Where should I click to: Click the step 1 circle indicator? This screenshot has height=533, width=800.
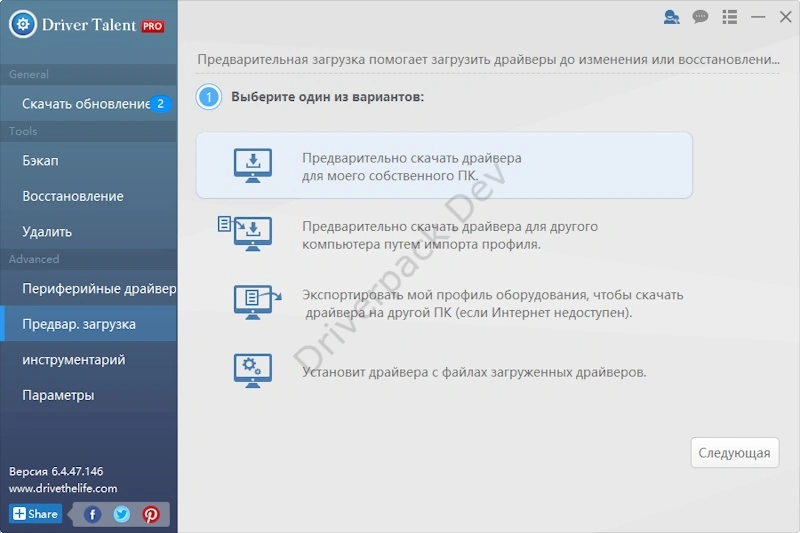click(208, 97)
